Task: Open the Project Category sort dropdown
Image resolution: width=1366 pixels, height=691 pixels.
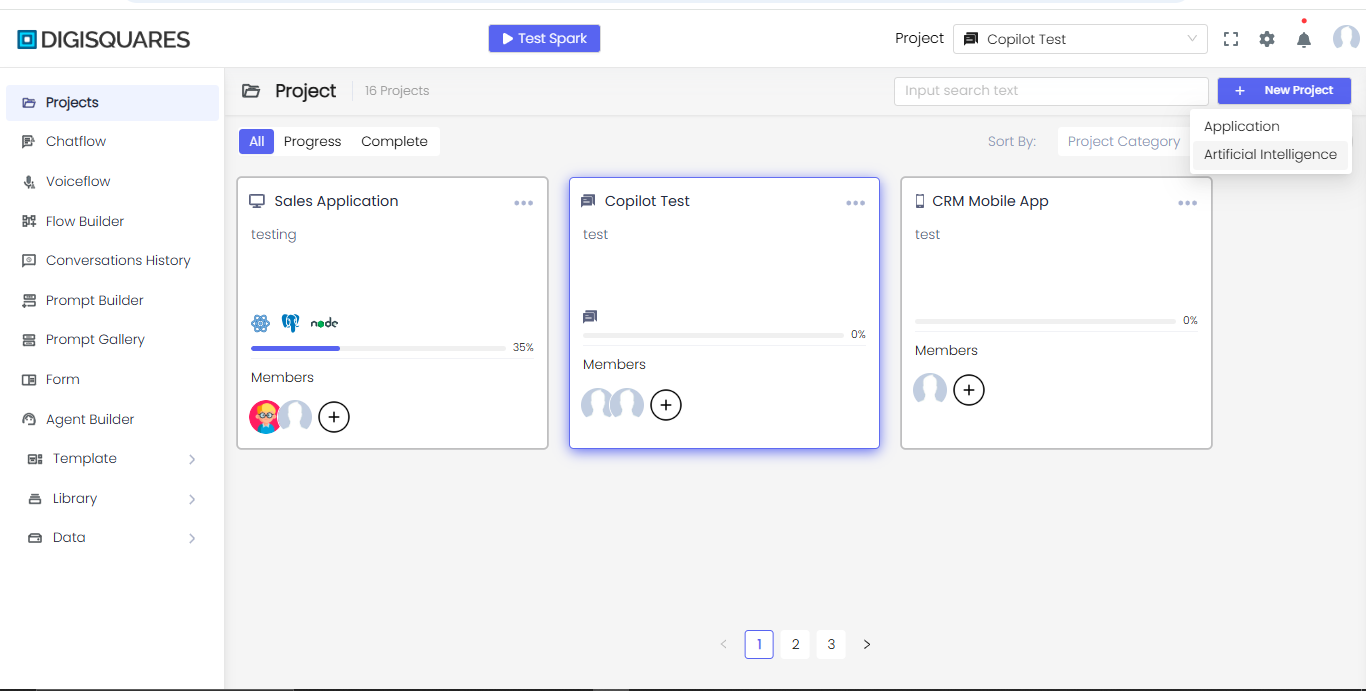Action: click(x=1124, y=142)
